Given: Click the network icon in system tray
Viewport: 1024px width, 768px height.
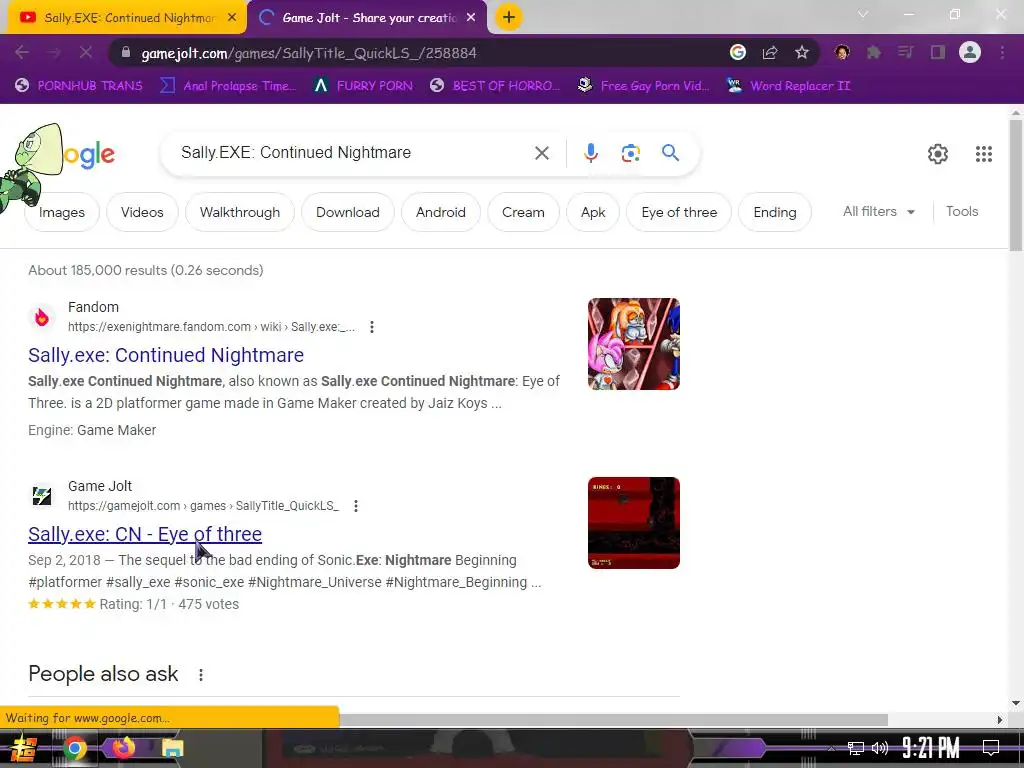Looking at the screenshot, I should click(856, 748).
